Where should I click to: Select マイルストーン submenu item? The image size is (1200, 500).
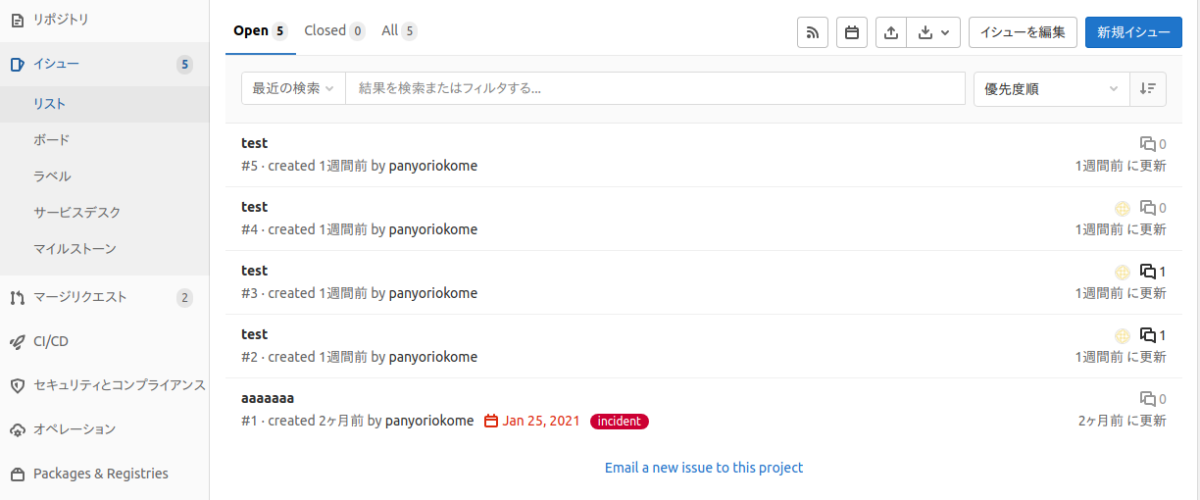[105, 248]
